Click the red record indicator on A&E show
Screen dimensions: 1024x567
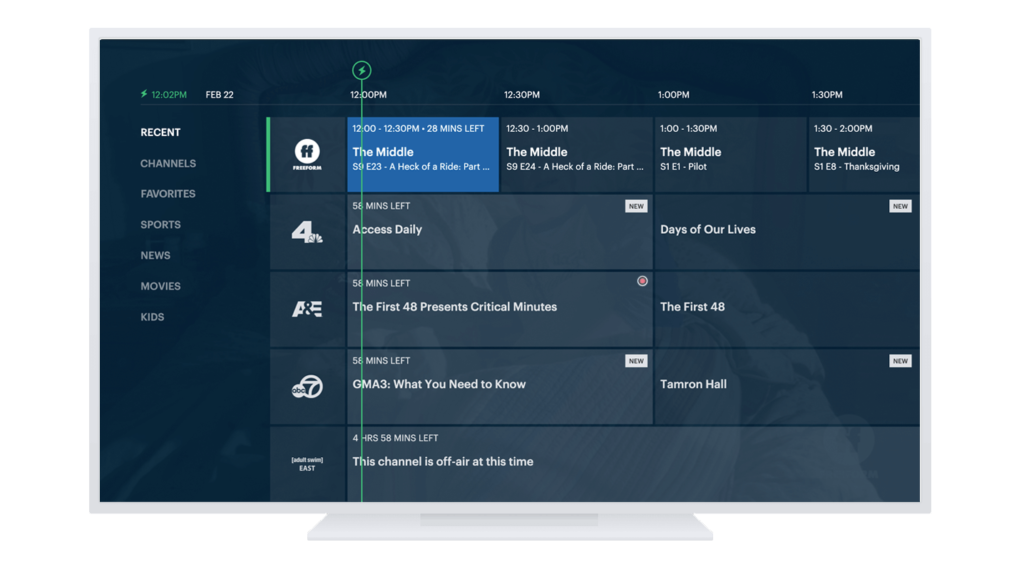642,282
